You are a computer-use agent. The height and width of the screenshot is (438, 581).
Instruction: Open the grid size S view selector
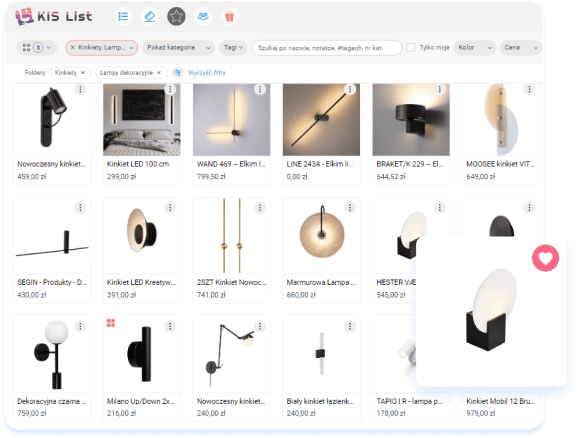[x=37, y=47]
